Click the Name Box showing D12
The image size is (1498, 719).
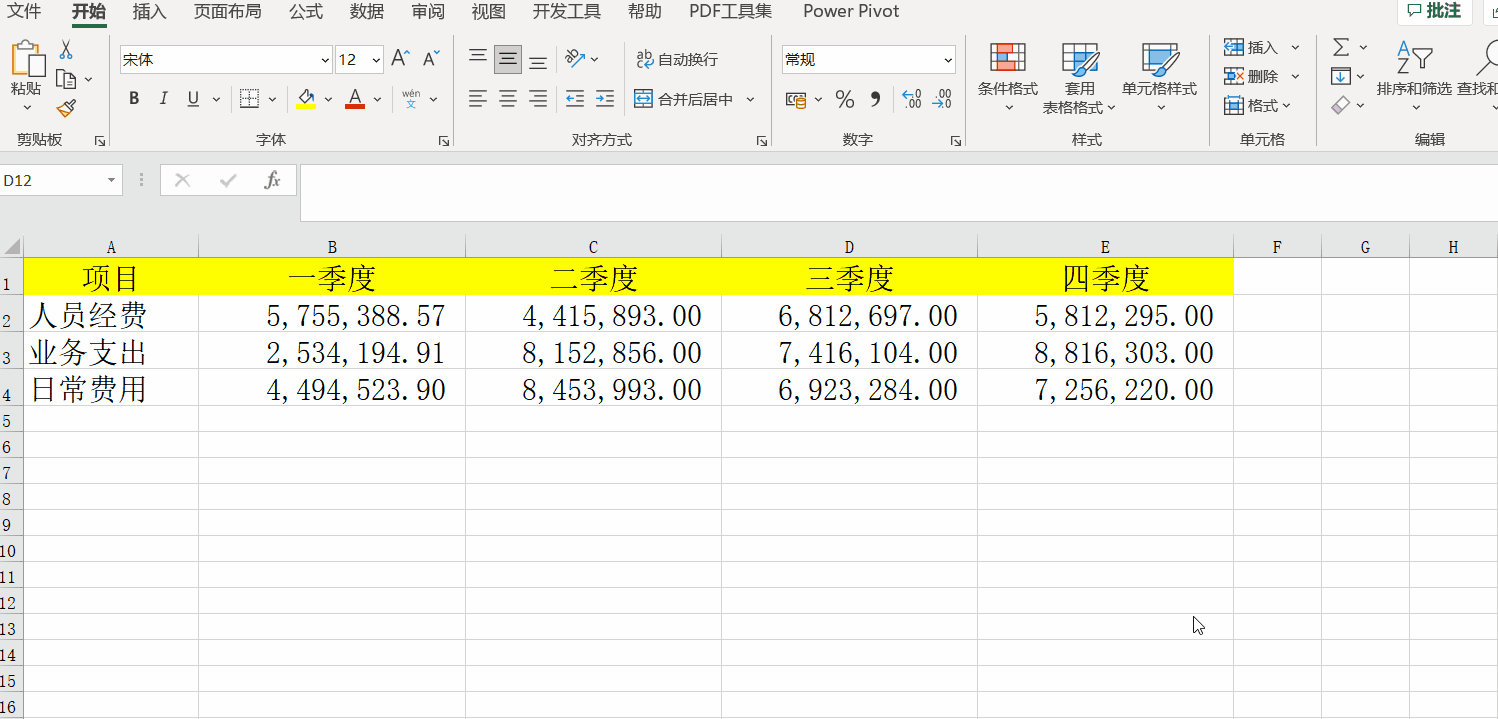(x=61, y=180)
